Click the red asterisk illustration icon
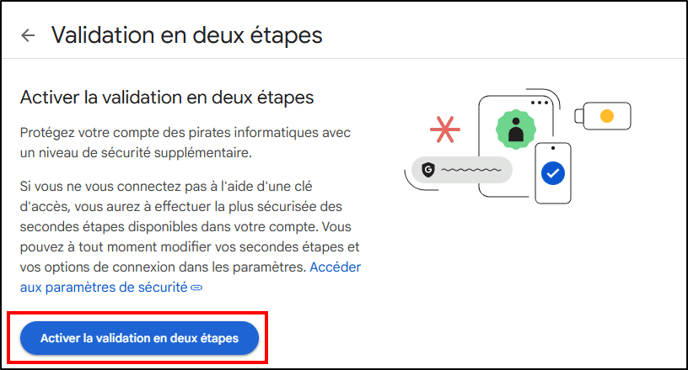Screen dimensions: 688x370 tap(445, 129)
